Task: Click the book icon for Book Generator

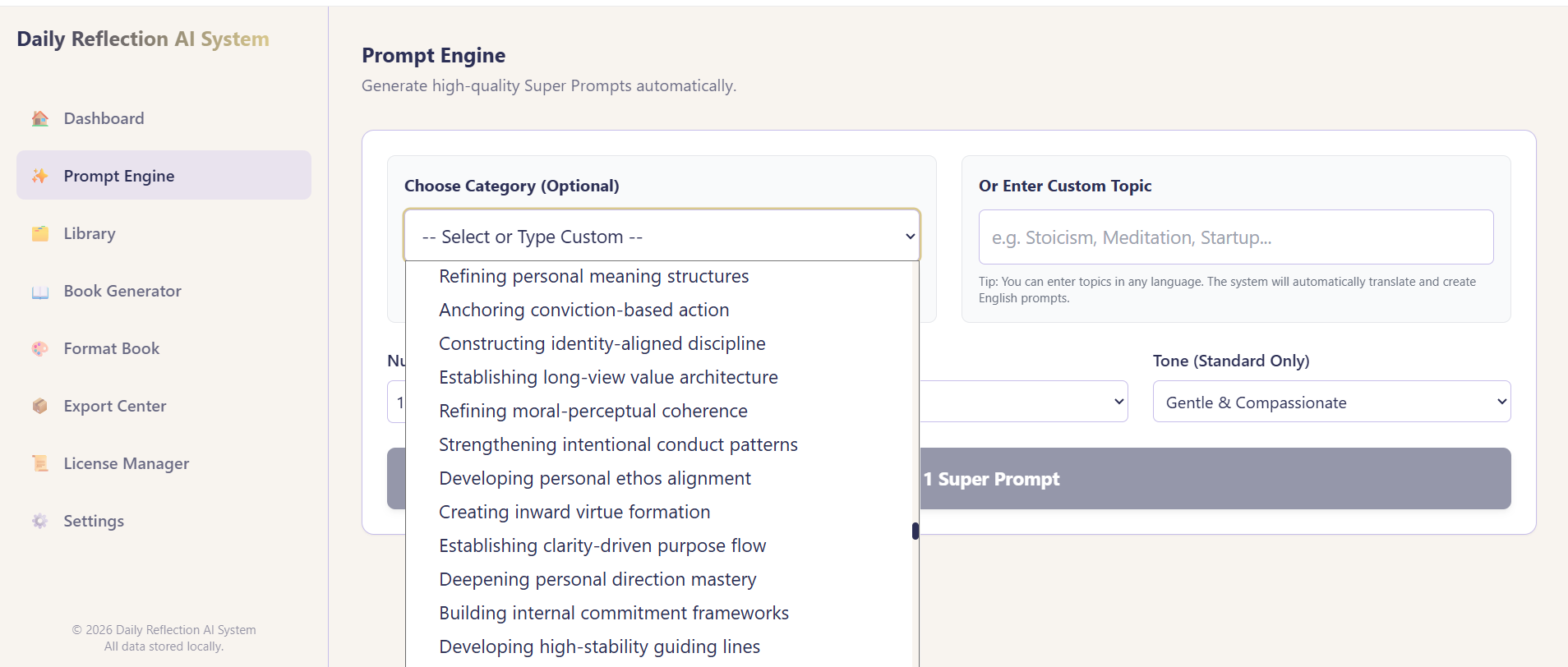Action: click(39, 291)
